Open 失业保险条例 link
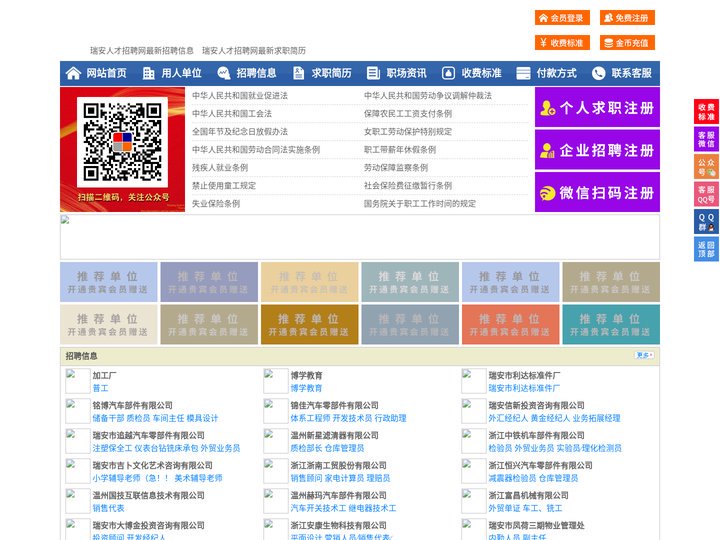 [216, 203]
